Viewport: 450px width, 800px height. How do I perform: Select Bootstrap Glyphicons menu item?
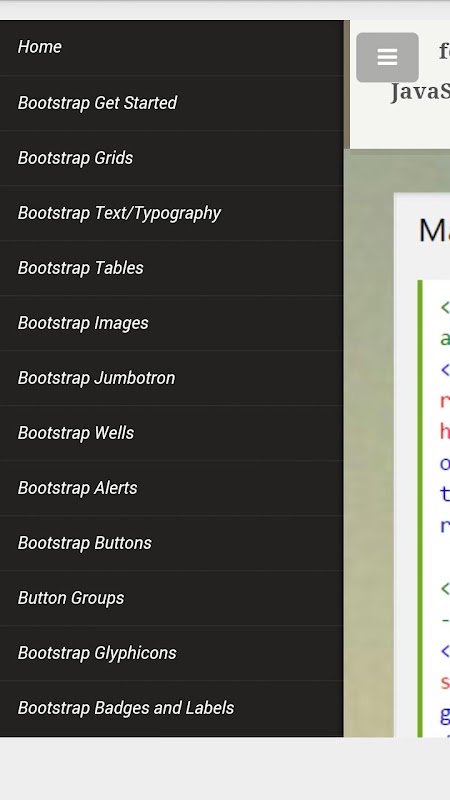pos(171,654)
